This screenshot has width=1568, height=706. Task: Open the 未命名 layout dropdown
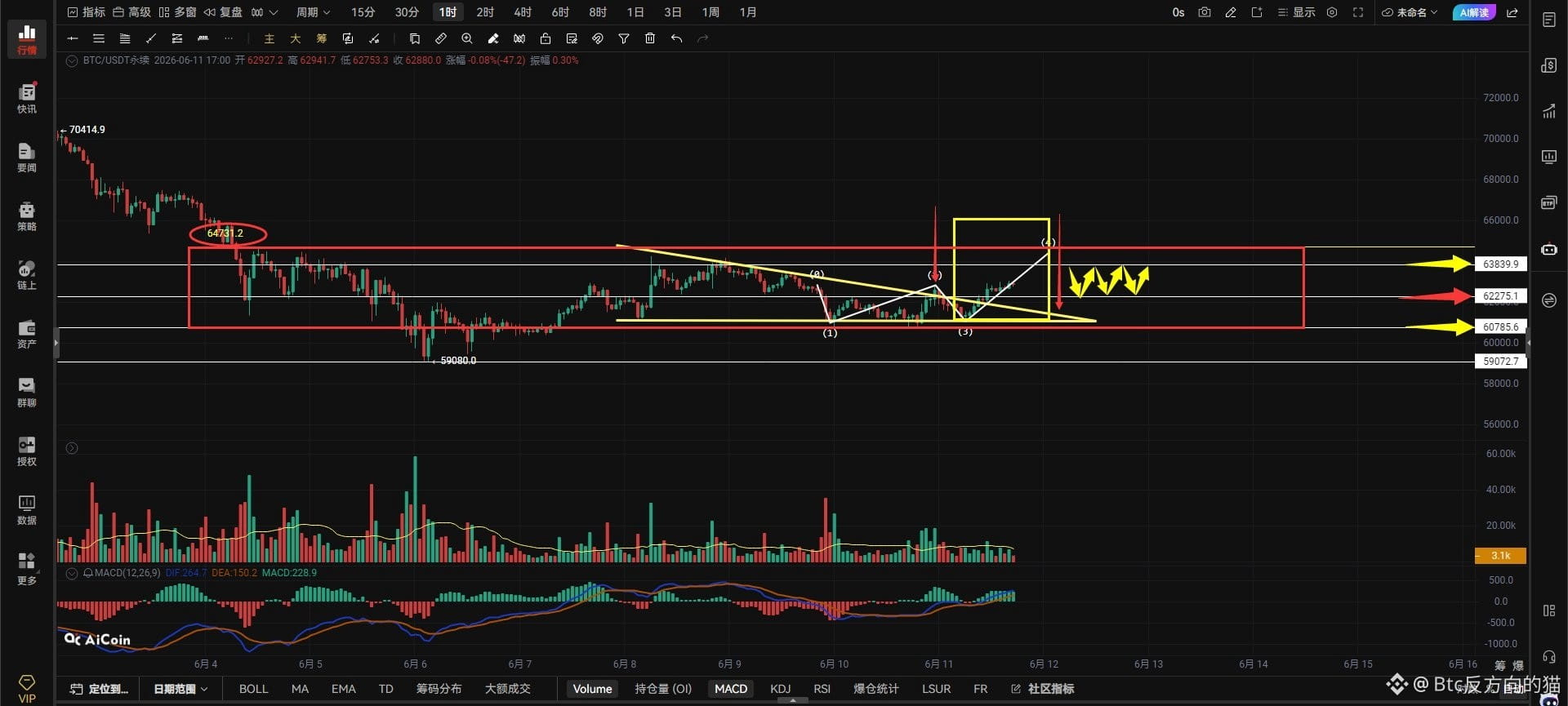1410,12
